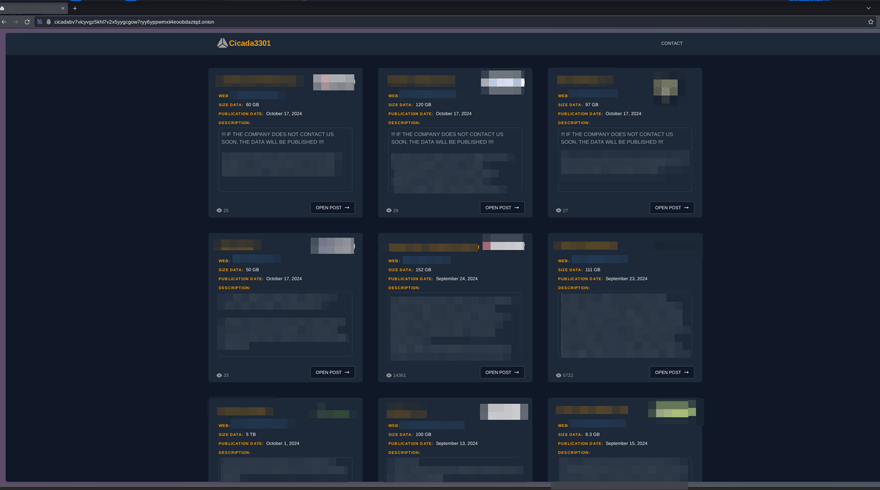This screenshot has height=490, width=880.
Task: Click the browser back arrow
Action: (4, 22)
